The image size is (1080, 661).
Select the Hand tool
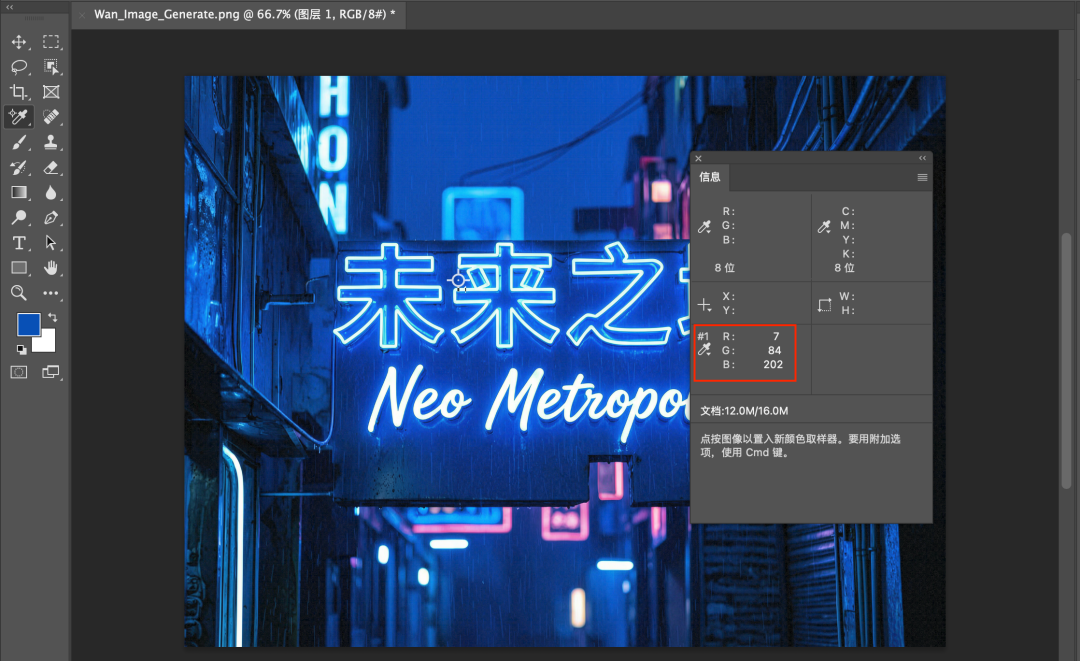(x=53, y=268)
